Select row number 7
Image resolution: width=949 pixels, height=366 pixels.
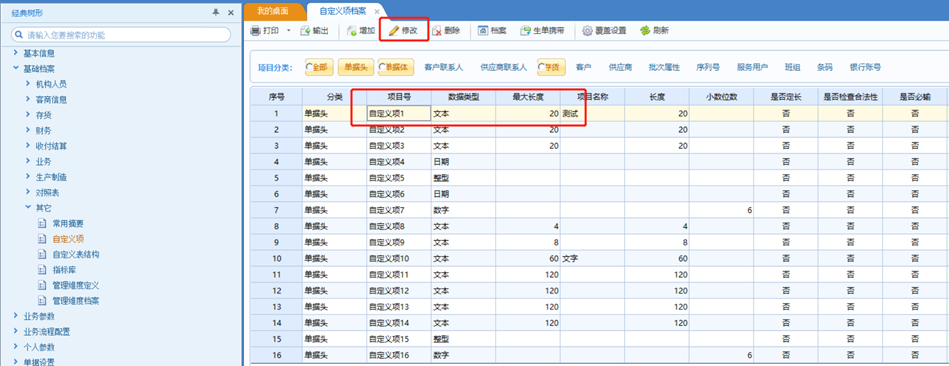tap(276, 210)
